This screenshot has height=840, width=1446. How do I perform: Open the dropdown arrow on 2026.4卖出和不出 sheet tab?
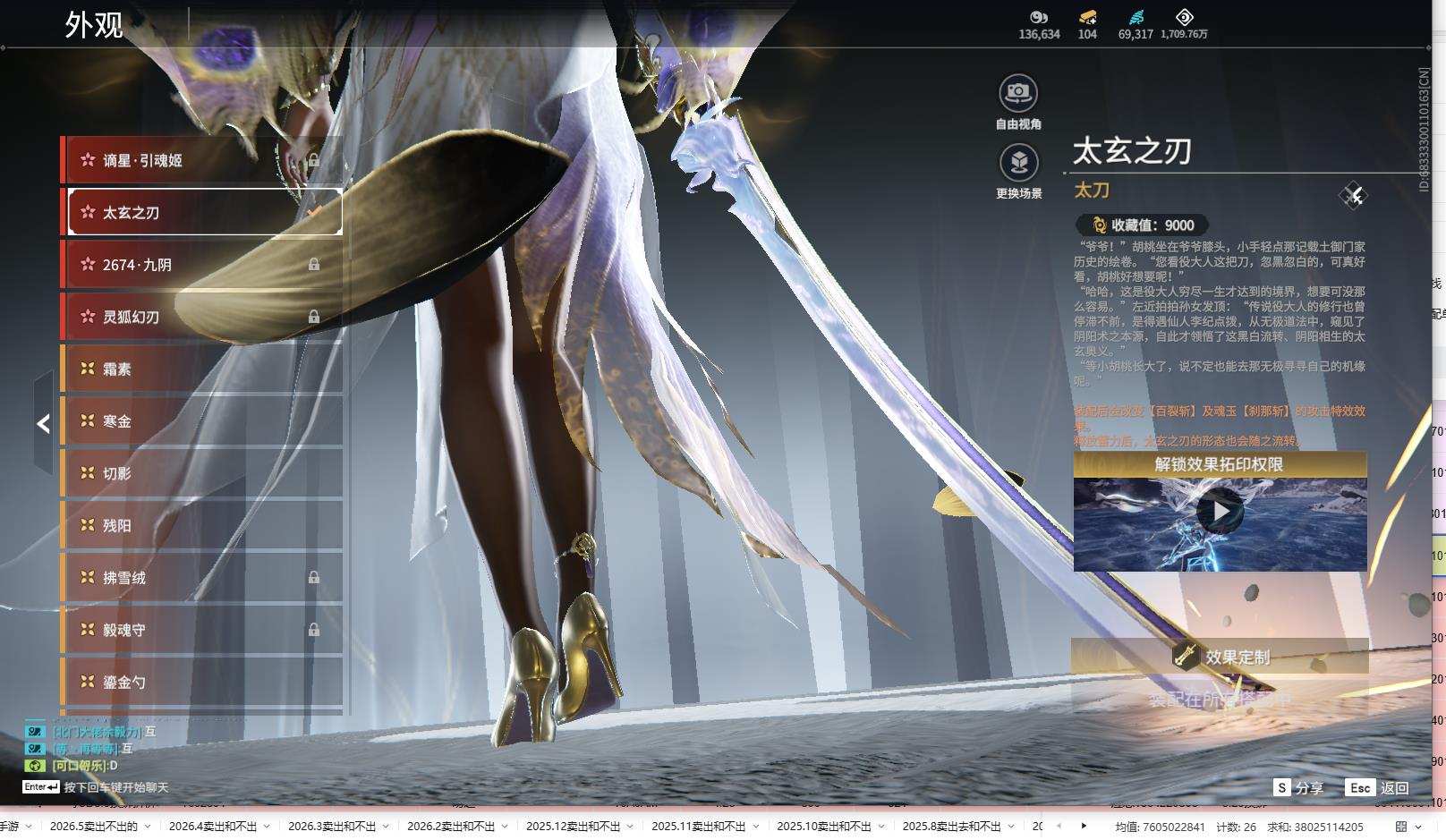coord(267,827)
